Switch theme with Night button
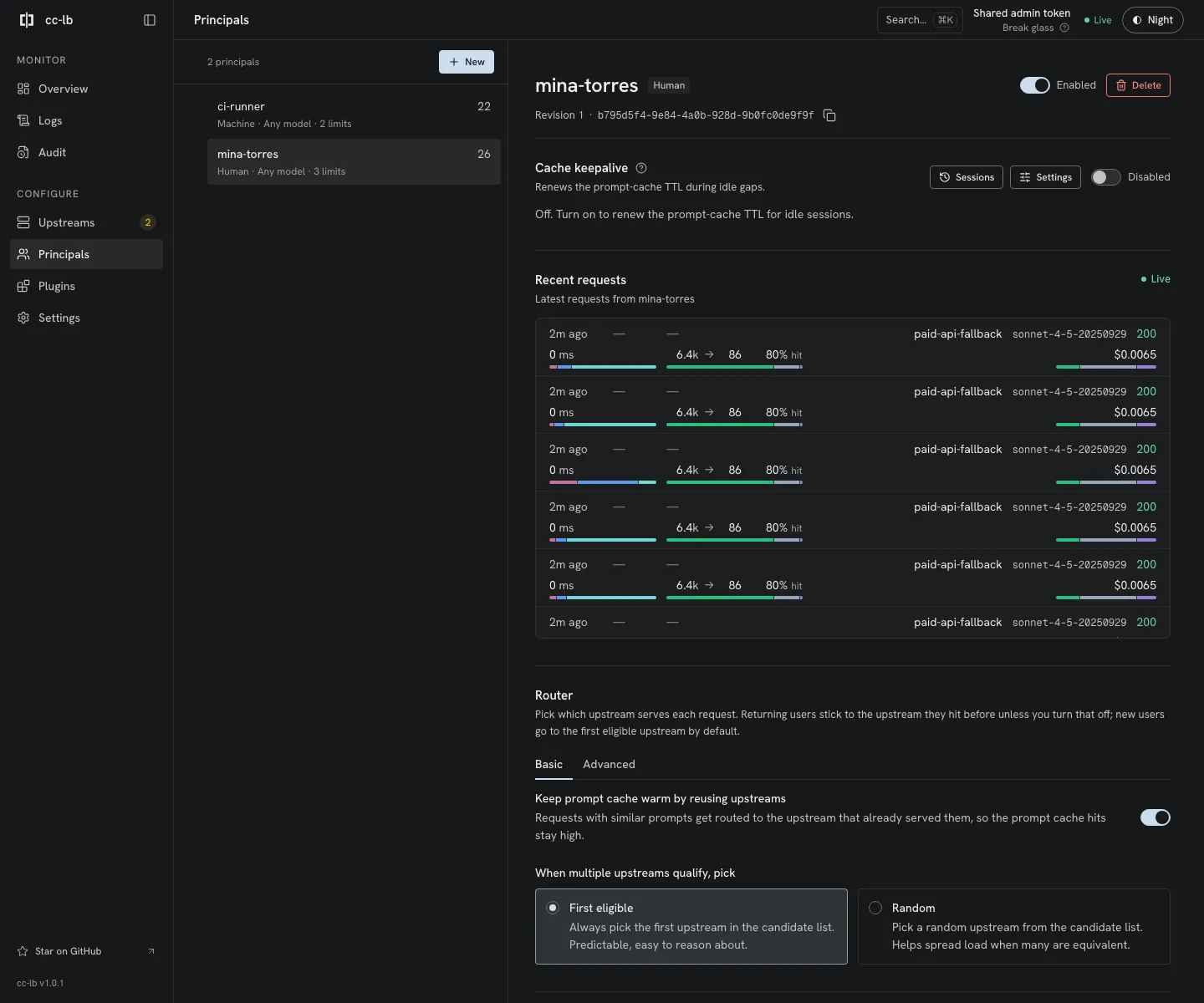This screenshot has height=1003, width=1204. click(1152, 20)
